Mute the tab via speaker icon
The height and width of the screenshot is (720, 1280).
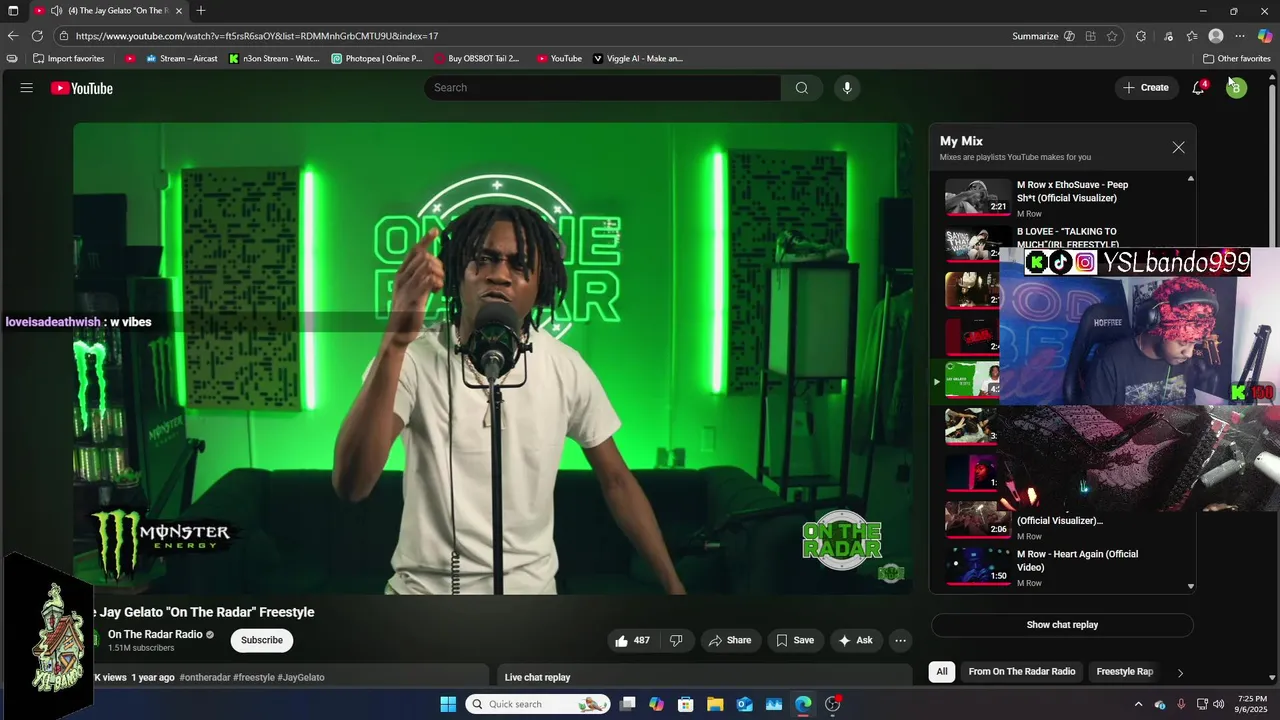coord(57,11)
